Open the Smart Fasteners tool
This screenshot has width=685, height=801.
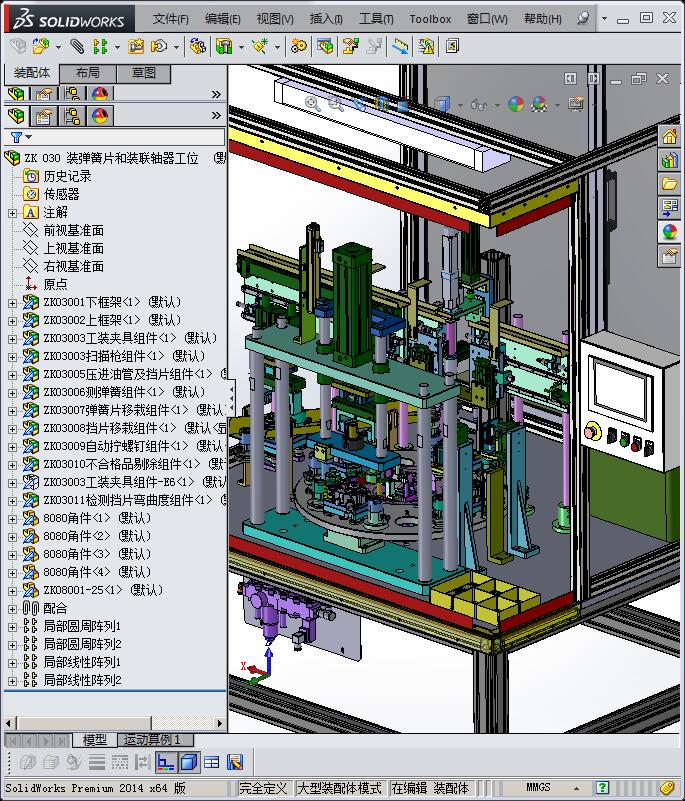pos(136,46)
